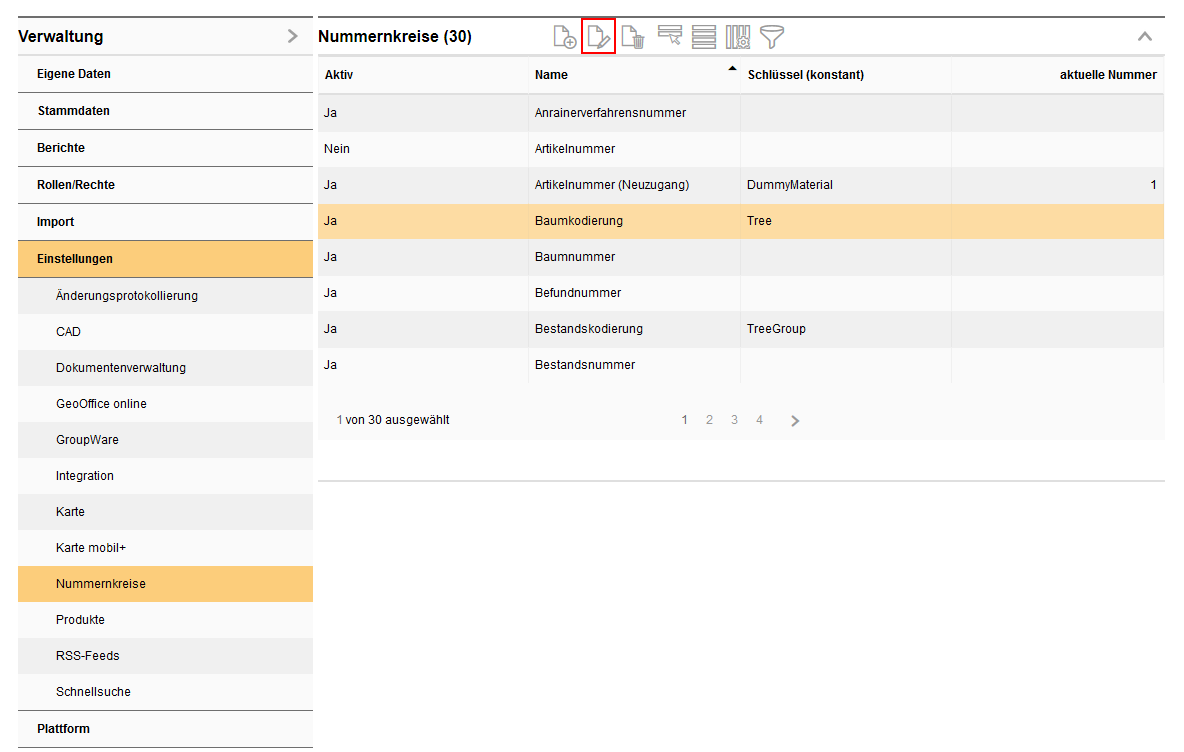The image size is (1184, 752).
Task: Expand the Stammdaten section
Action: [x=73, y=111]
